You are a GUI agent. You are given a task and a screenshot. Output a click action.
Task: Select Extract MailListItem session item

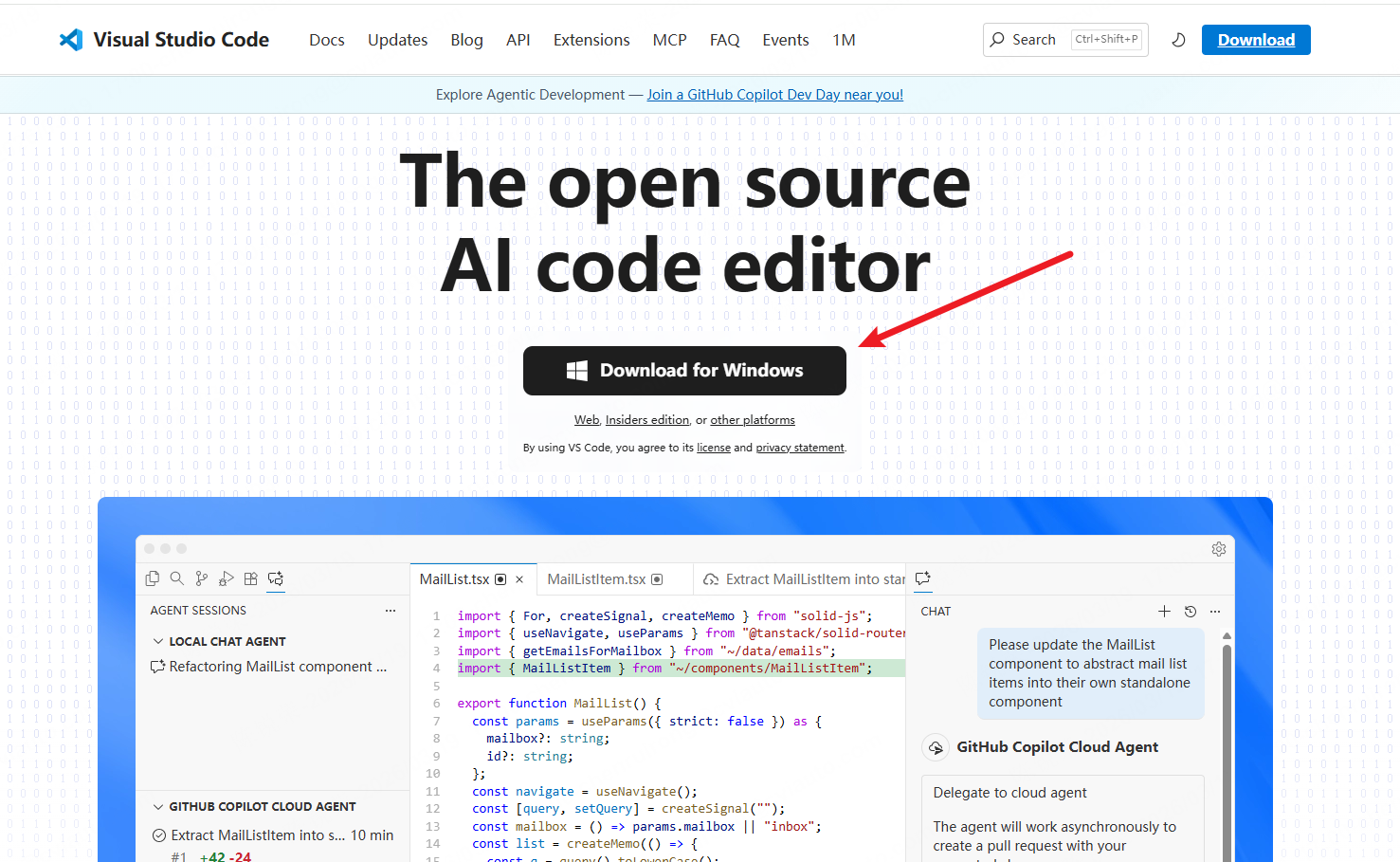coord(273,835)
